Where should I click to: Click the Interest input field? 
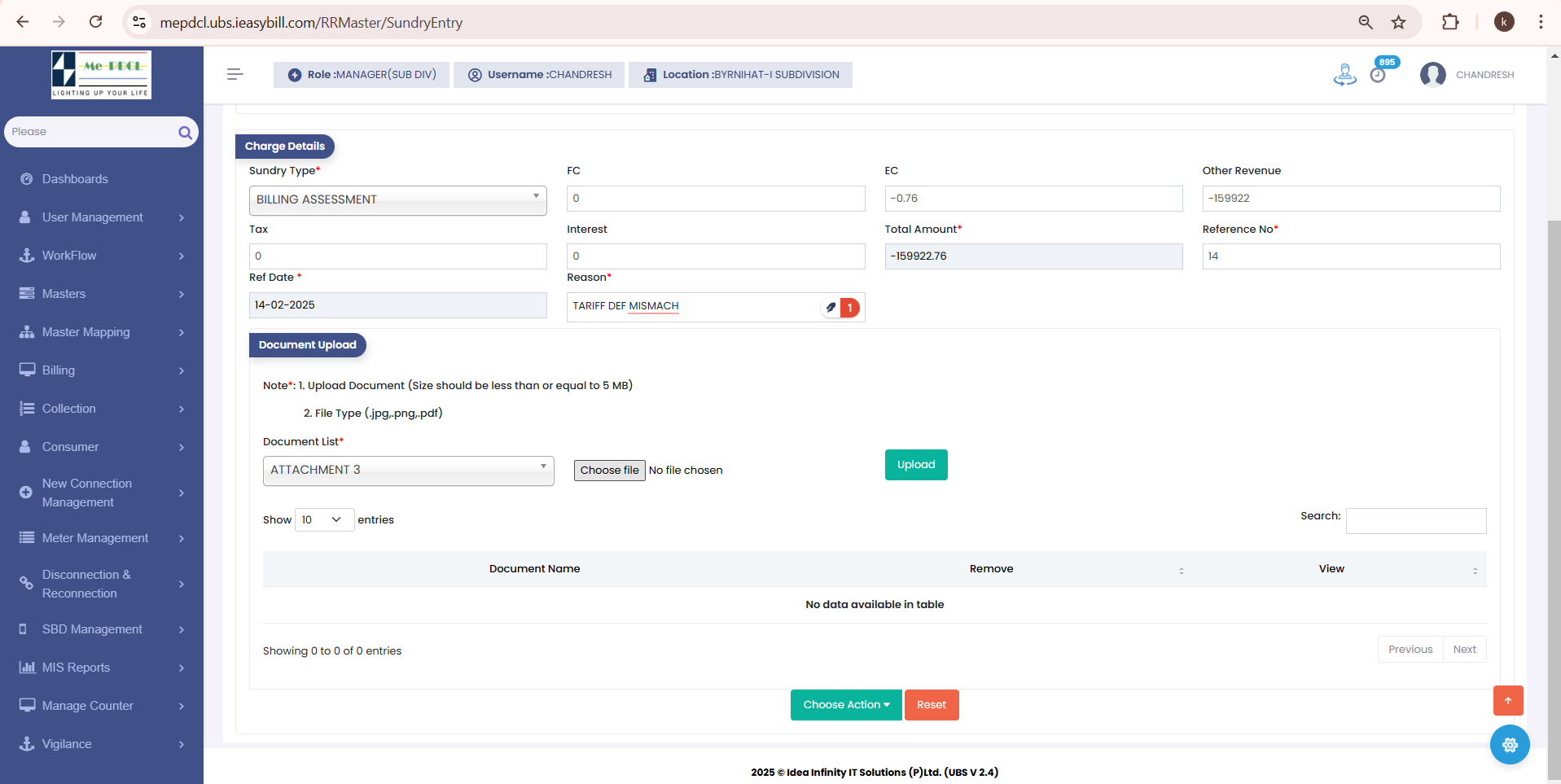716,256
